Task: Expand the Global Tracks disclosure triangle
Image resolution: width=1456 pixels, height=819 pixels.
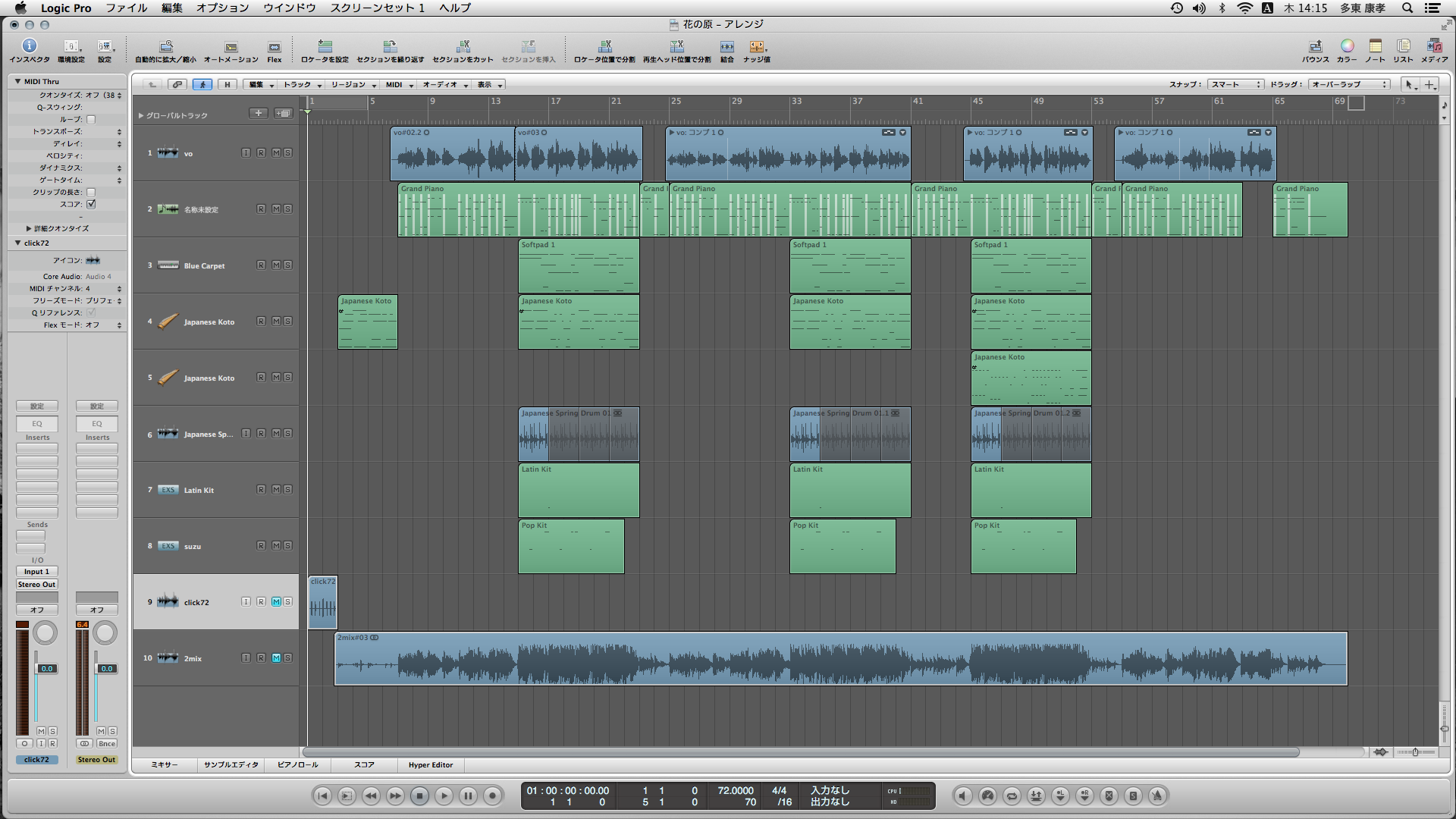Action: click(141, 115)
